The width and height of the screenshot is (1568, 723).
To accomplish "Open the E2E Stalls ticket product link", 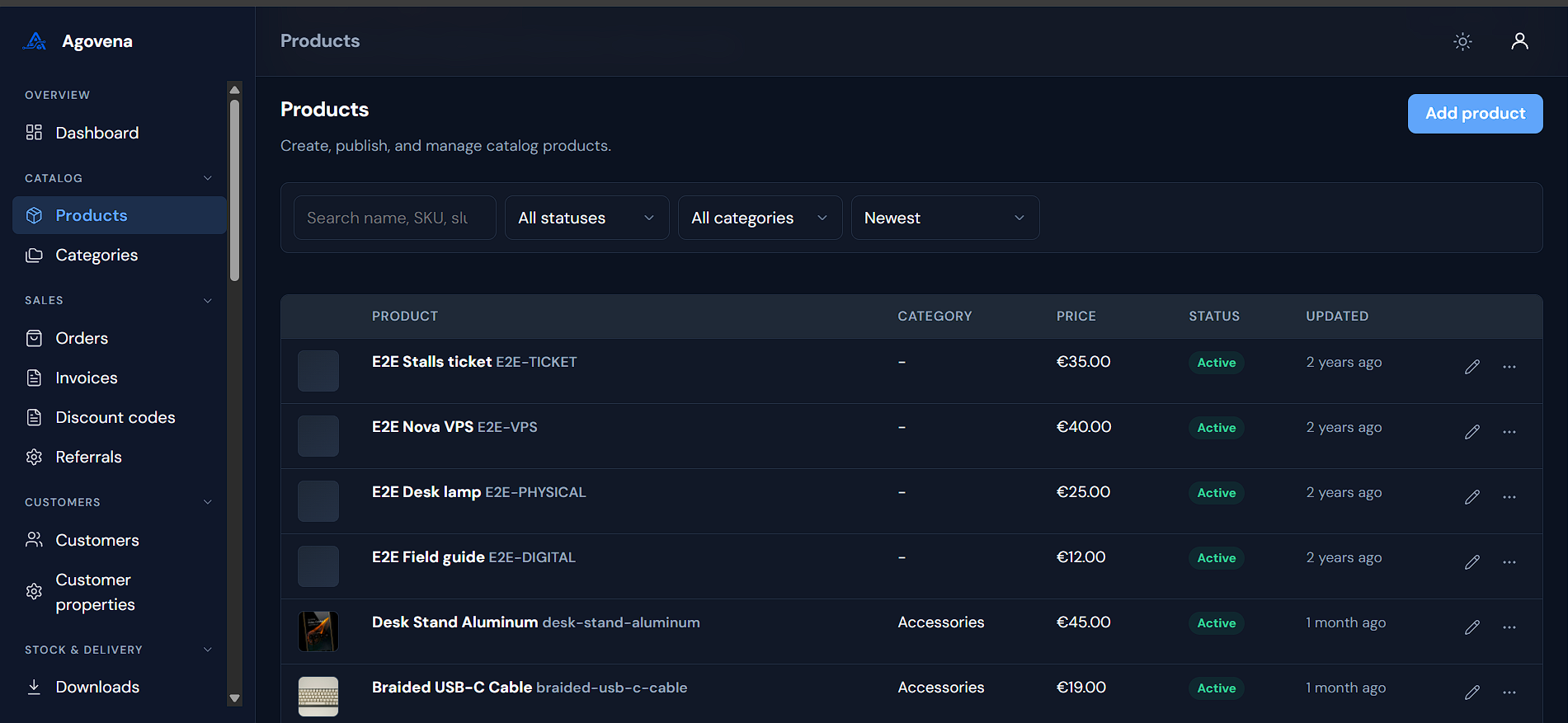I will click(431, 362).
